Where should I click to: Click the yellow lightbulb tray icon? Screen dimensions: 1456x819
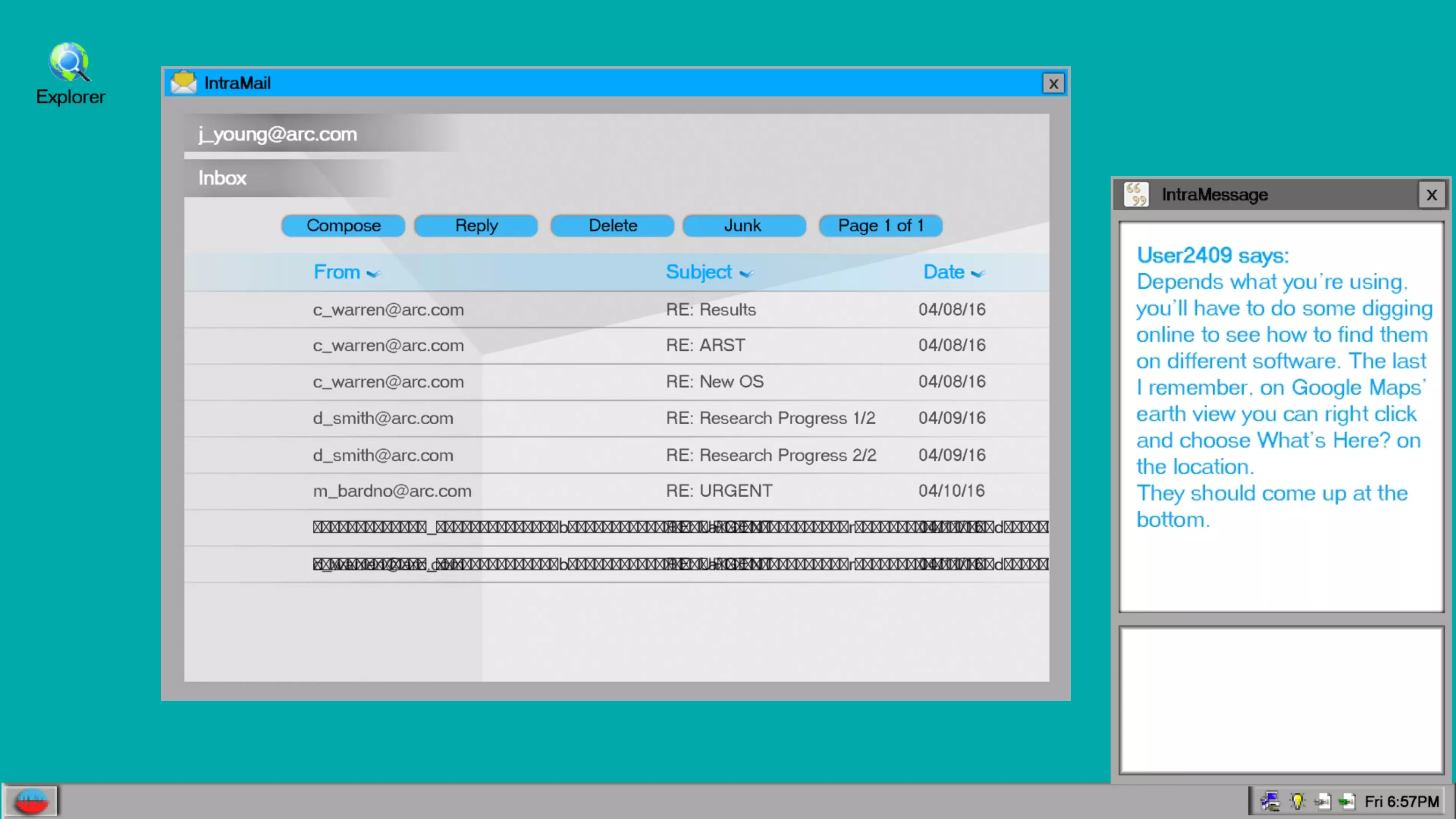[x=1297, y=801]
